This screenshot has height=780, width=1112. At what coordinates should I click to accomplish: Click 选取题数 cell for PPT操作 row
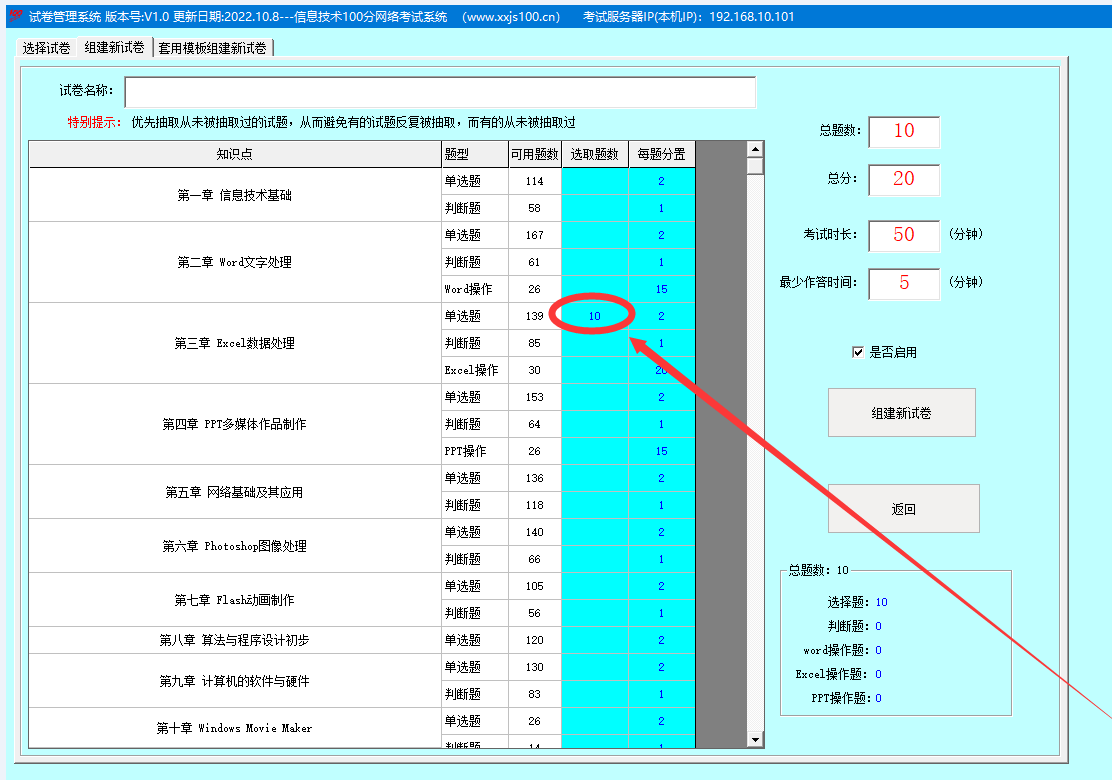pyautogui.click(x=595, y=451)
